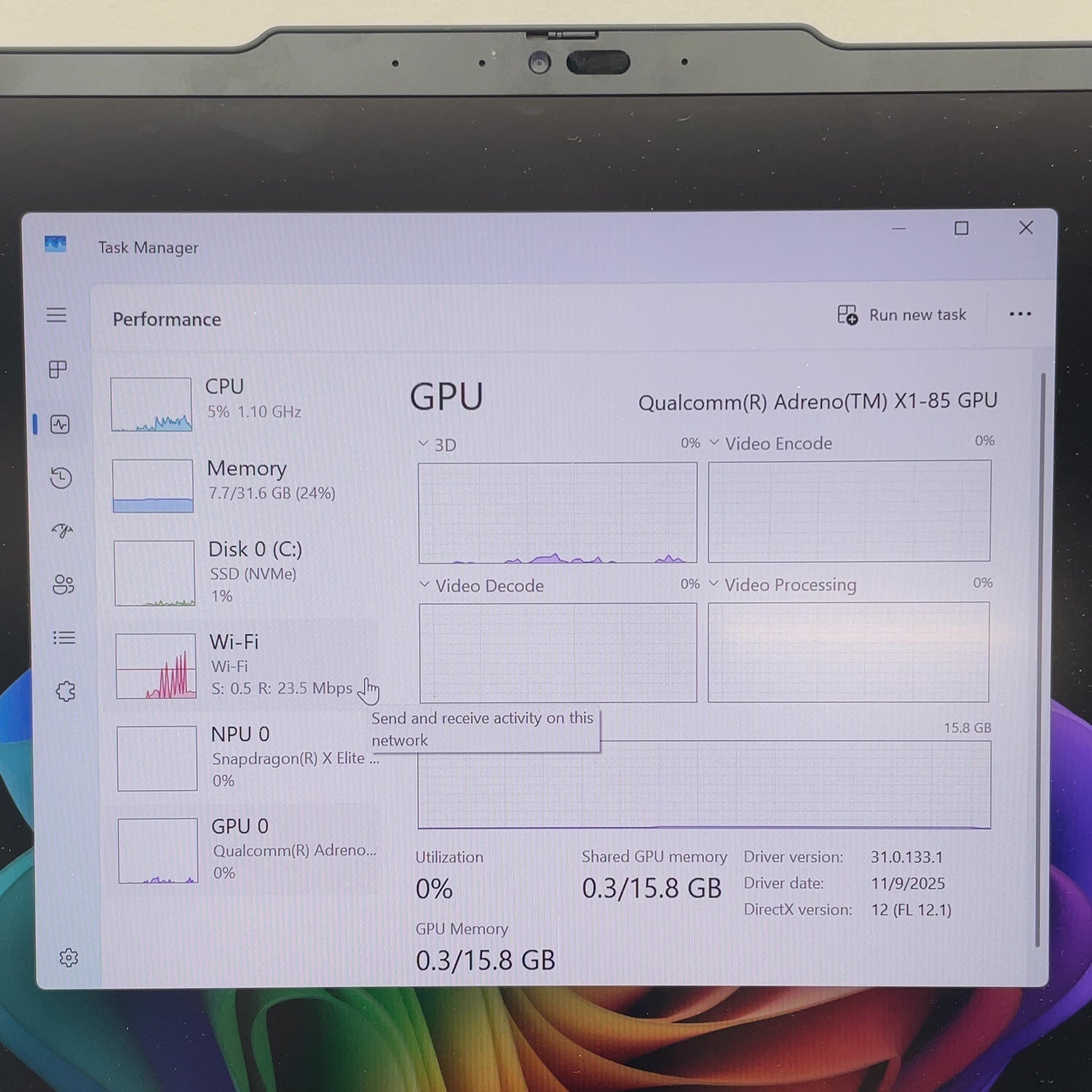Select Disk 0 (C:) in the list

245,572
